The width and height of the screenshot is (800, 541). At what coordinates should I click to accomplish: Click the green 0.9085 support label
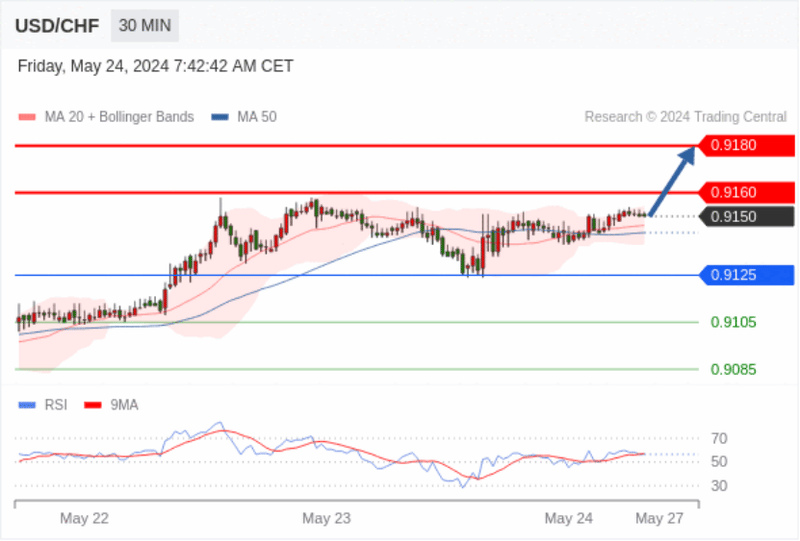tap(733, 369)
